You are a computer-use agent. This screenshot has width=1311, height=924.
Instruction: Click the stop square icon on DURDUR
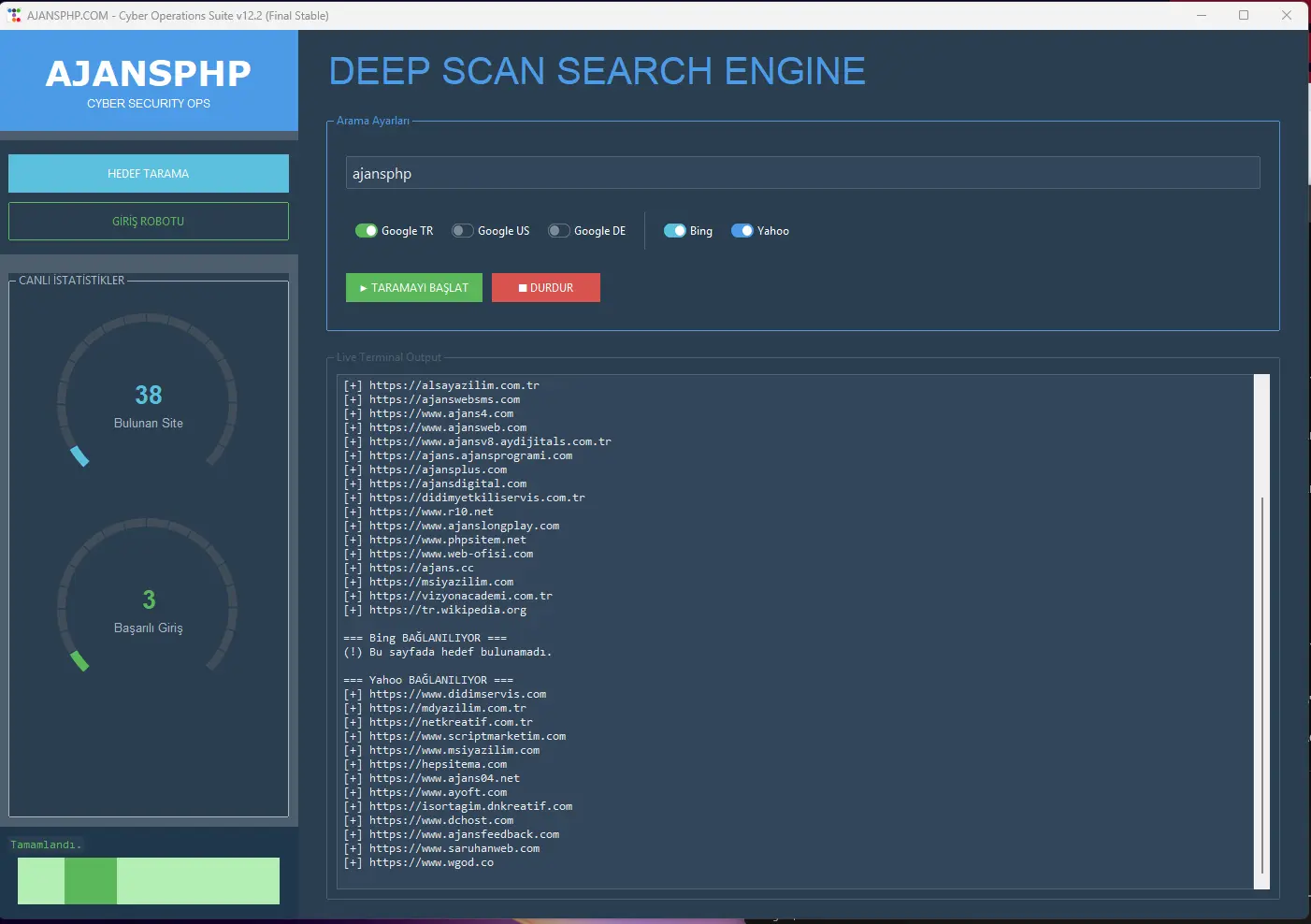(x=524, y=287)
